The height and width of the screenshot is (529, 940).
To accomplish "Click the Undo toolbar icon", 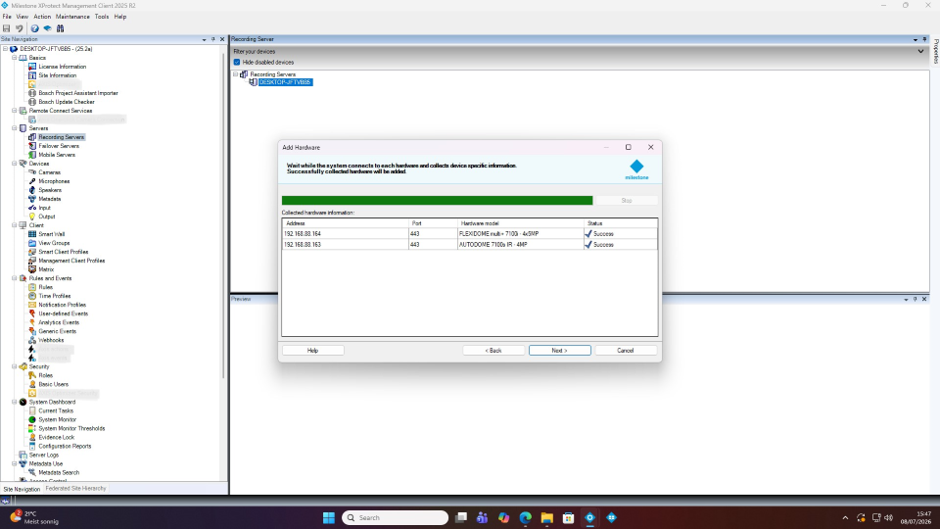I will 19,28.
